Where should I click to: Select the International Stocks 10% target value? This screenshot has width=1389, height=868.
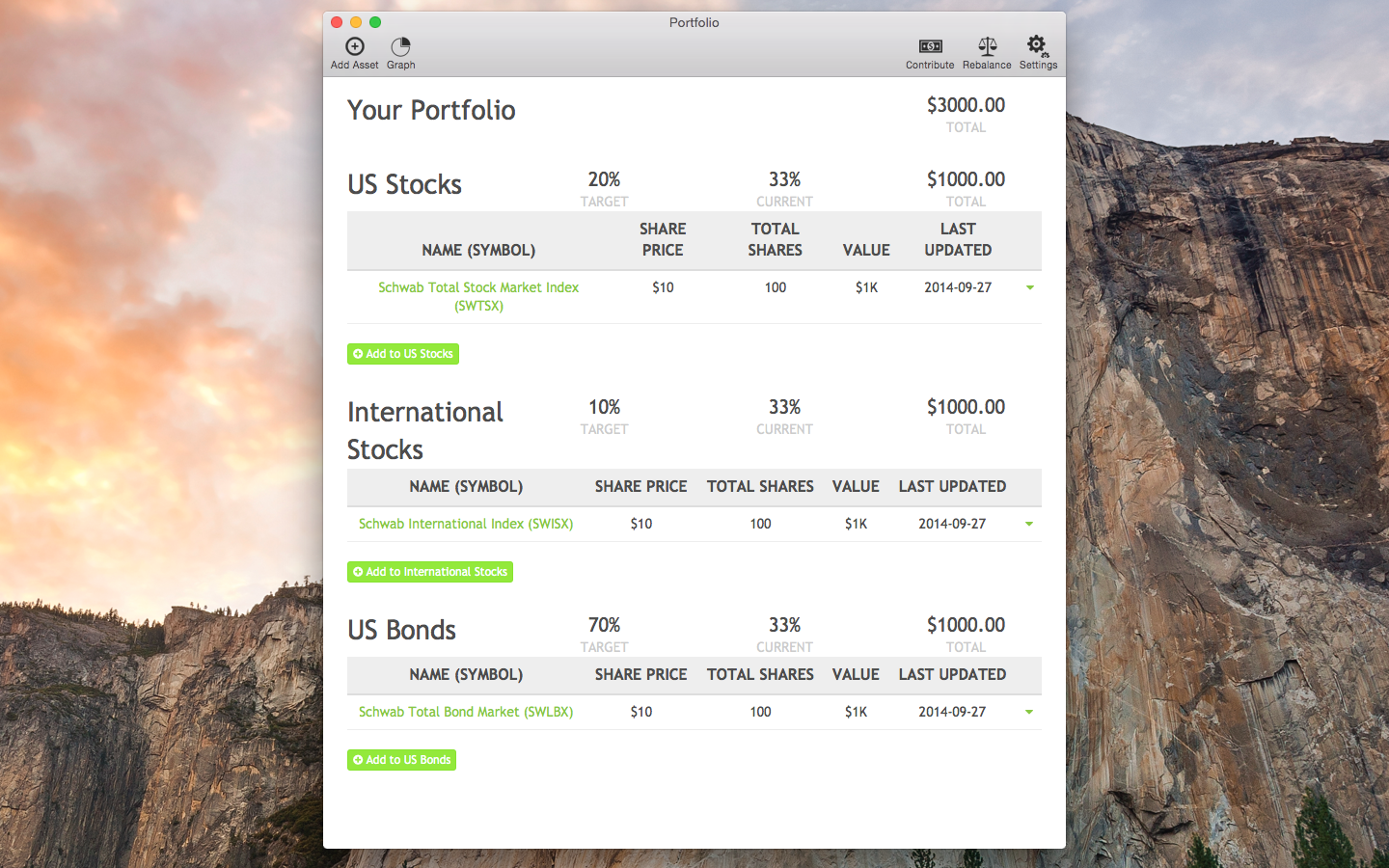click(x=604, y=407)
